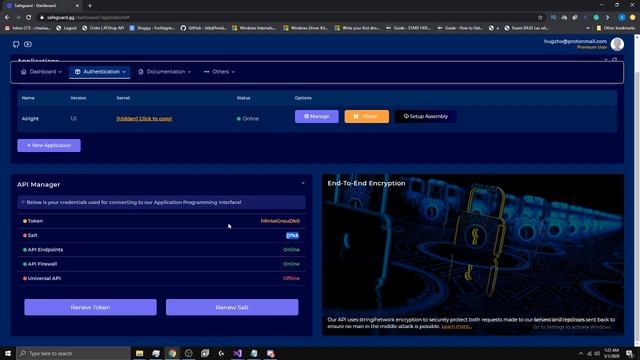Open the notification center icon

pyautogui.click(x=630, y=353)
